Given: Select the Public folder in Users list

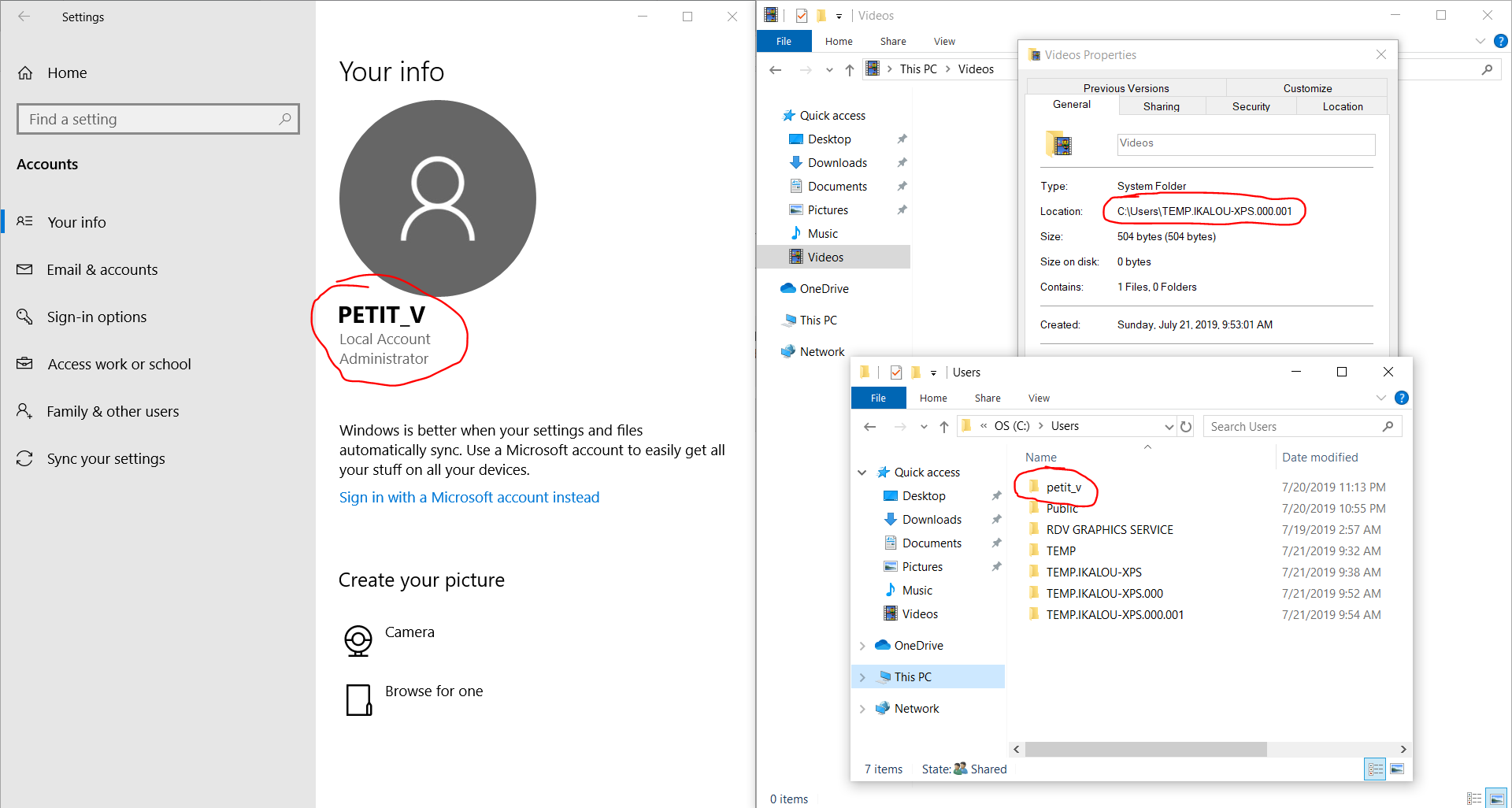Looking at the screenshot, I should 1062,509.
